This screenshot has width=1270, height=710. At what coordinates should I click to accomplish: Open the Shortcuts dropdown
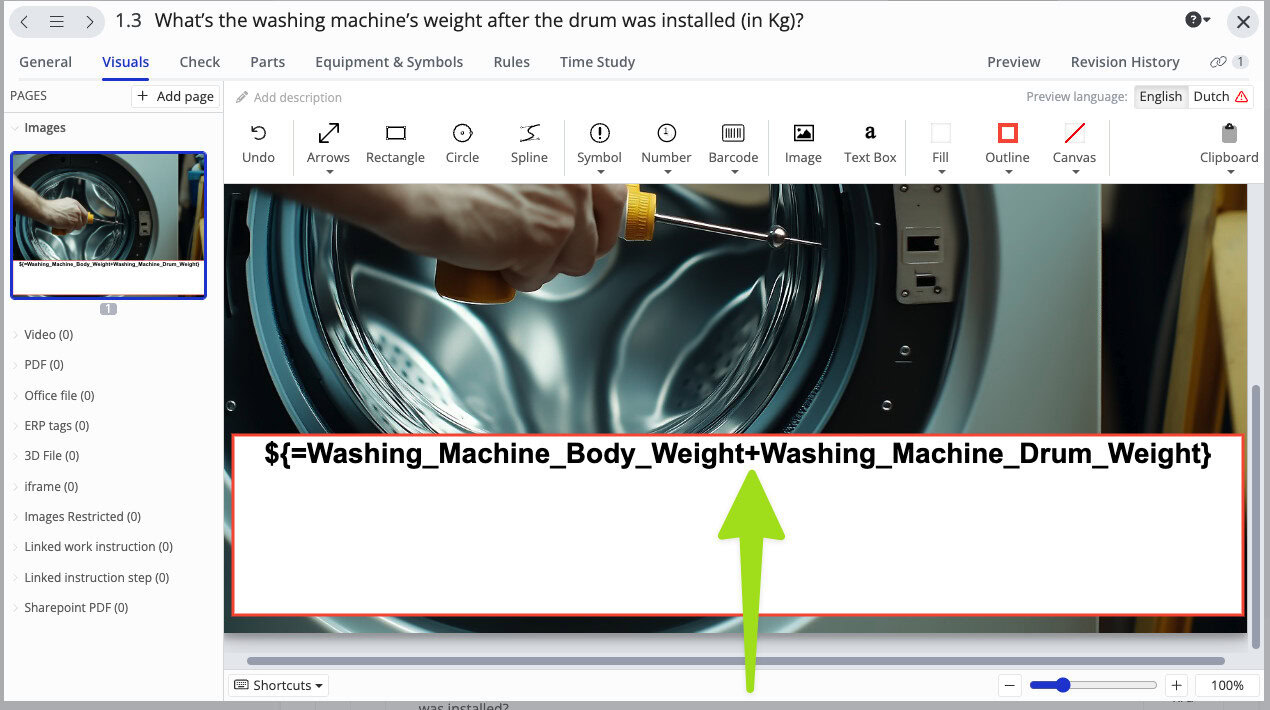coord(278,685)
